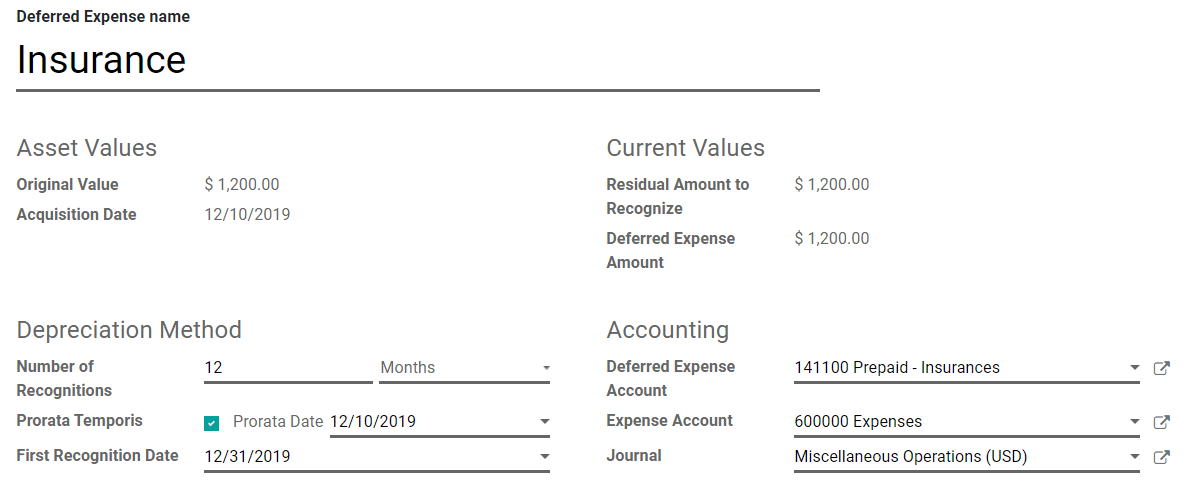Open the First Recognition Date dropdown

544,457
